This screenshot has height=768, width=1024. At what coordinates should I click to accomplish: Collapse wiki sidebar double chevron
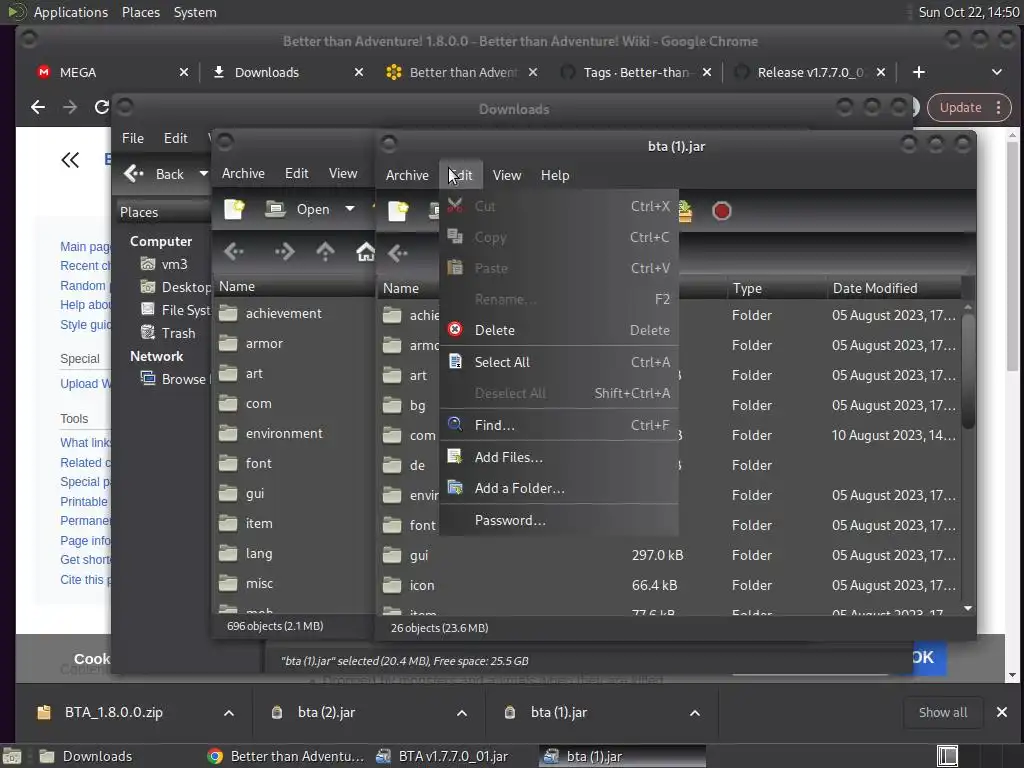coord(70,160)
